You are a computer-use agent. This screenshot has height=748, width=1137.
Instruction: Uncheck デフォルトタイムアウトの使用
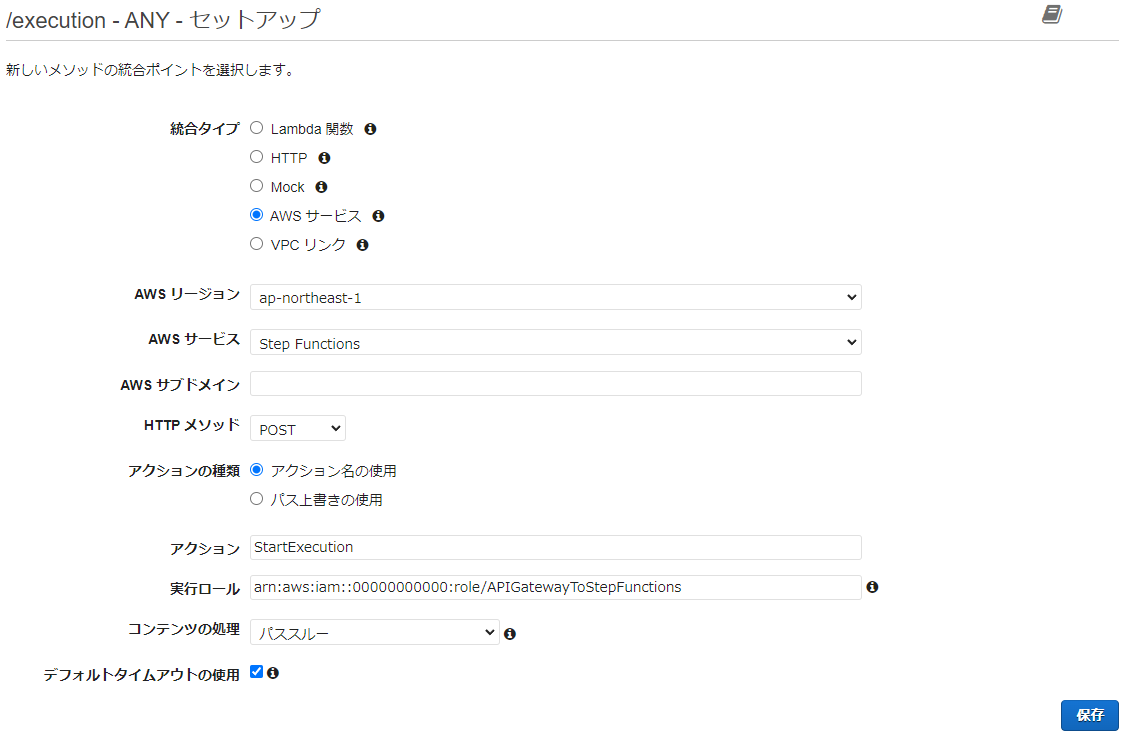tap(256, 671)
